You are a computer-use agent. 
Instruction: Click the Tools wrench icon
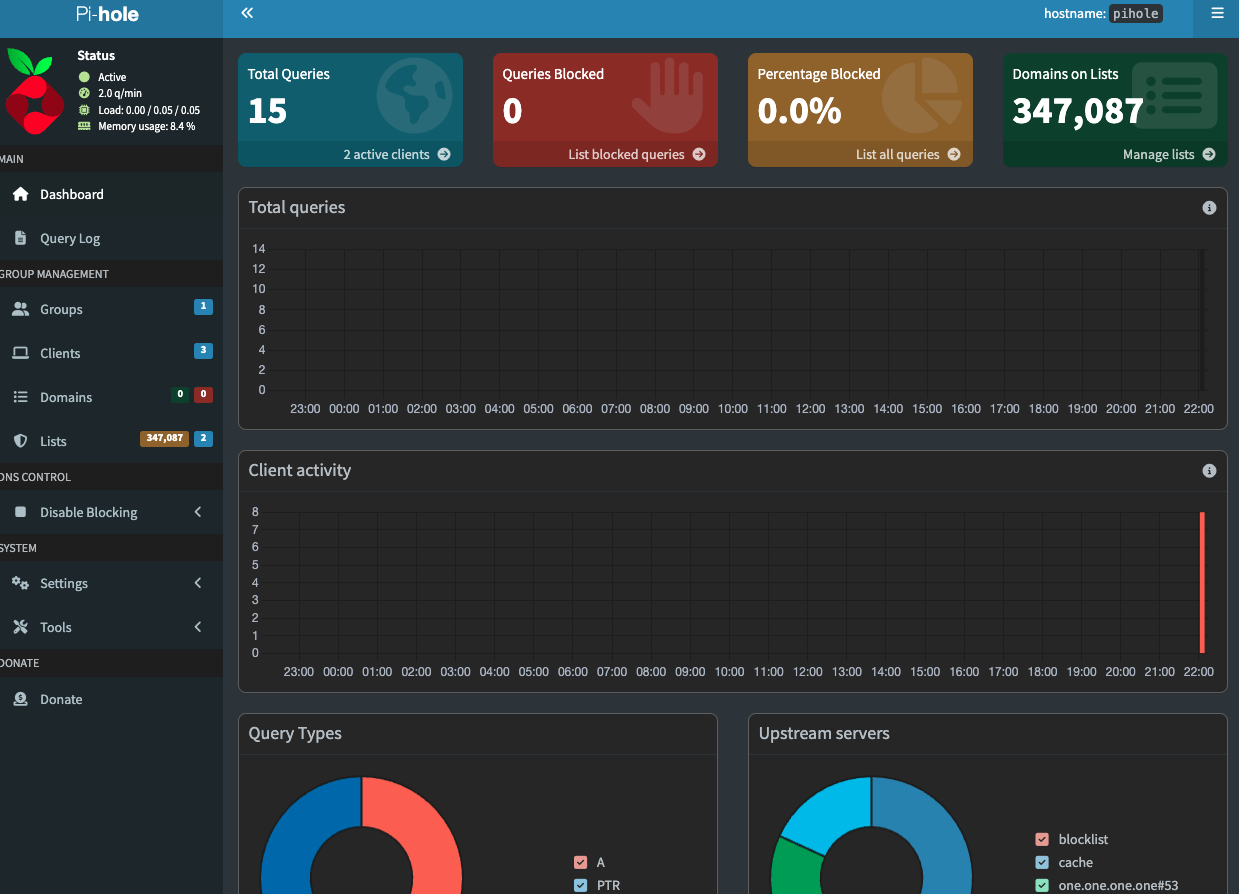(x=20, y=627)
